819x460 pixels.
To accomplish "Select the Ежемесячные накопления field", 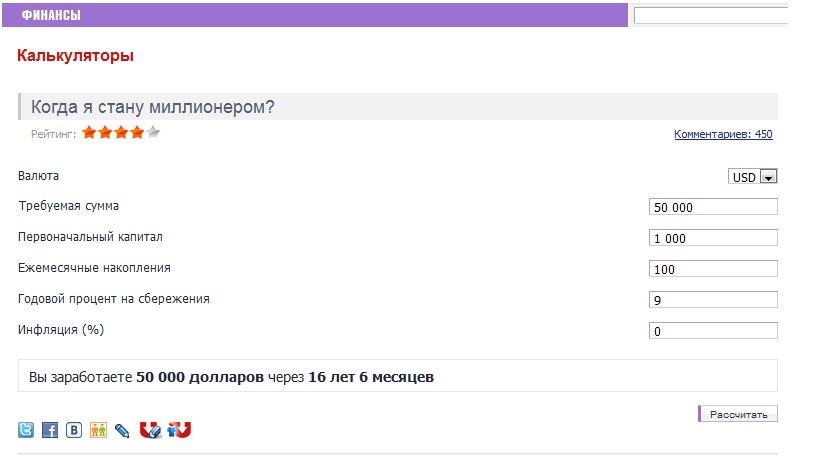I will [713, 269].
